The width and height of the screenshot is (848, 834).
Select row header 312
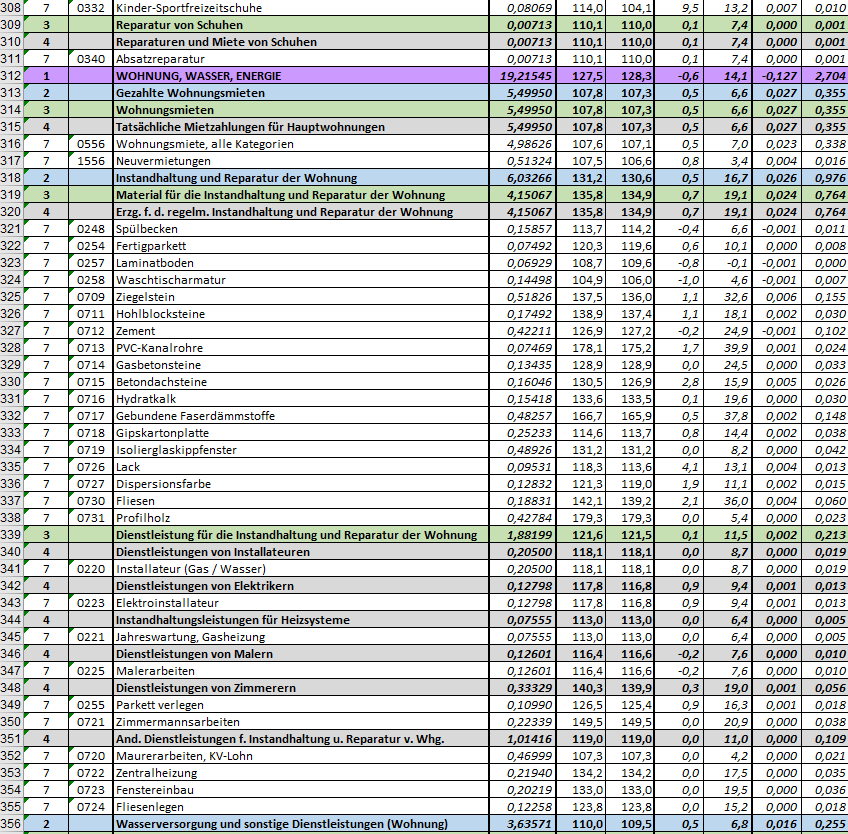click(x=12, y=76)
